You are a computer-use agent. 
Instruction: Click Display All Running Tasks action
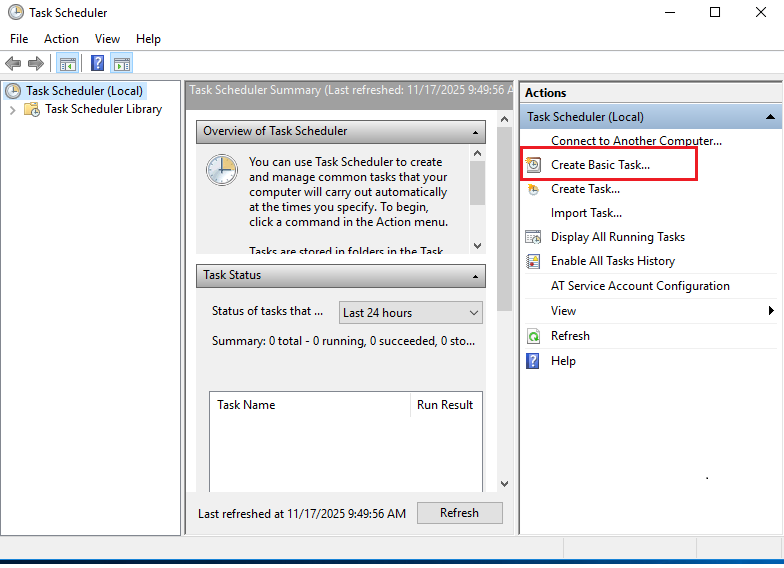pyautogui.click(x=618, y=237)
